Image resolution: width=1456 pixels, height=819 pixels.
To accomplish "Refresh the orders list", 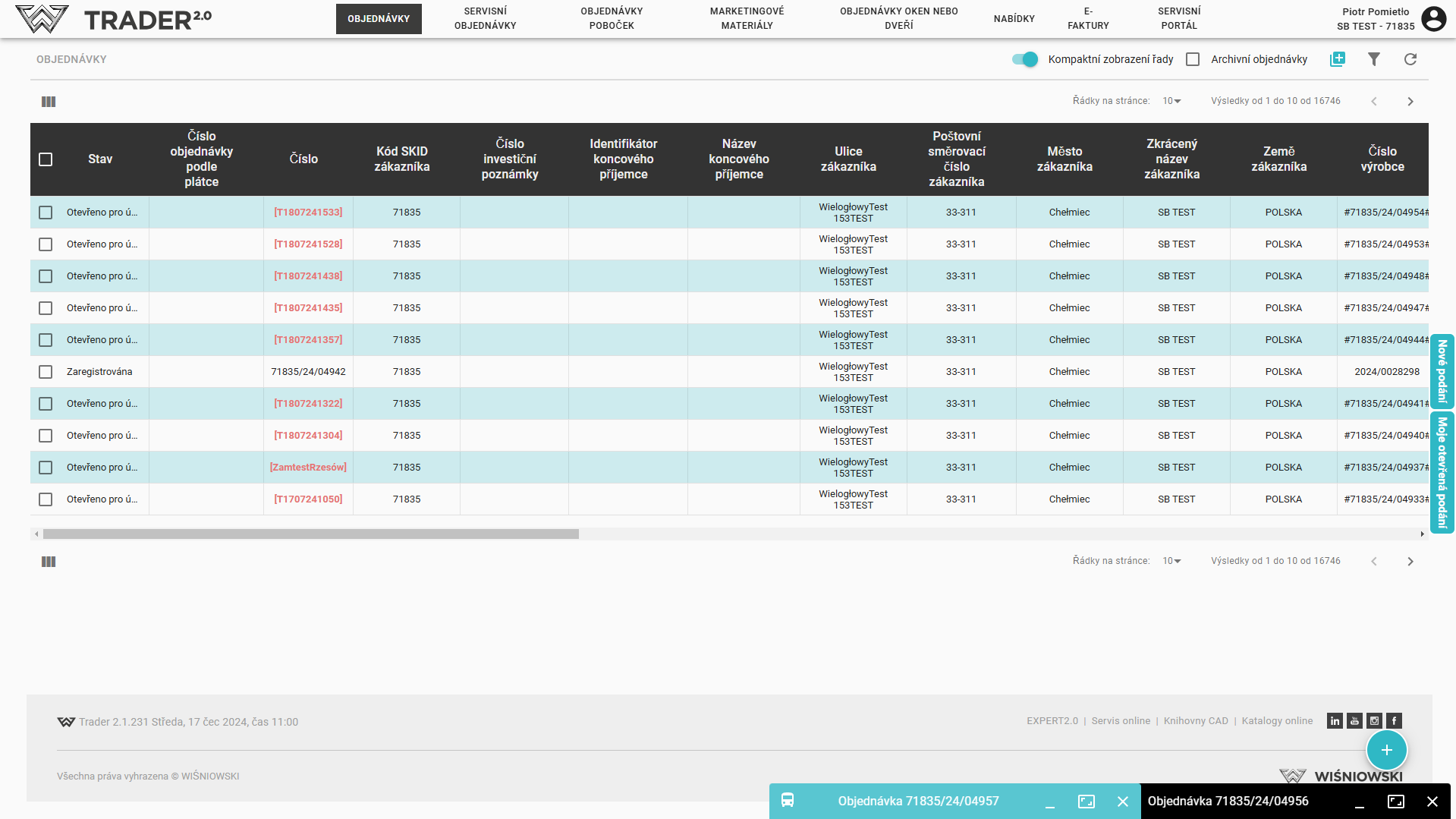I will pos(1410,59).
